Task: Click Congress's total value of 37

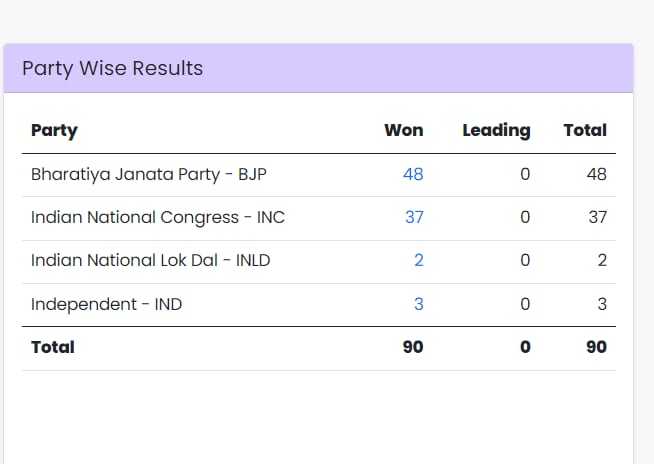Action: 597,217
